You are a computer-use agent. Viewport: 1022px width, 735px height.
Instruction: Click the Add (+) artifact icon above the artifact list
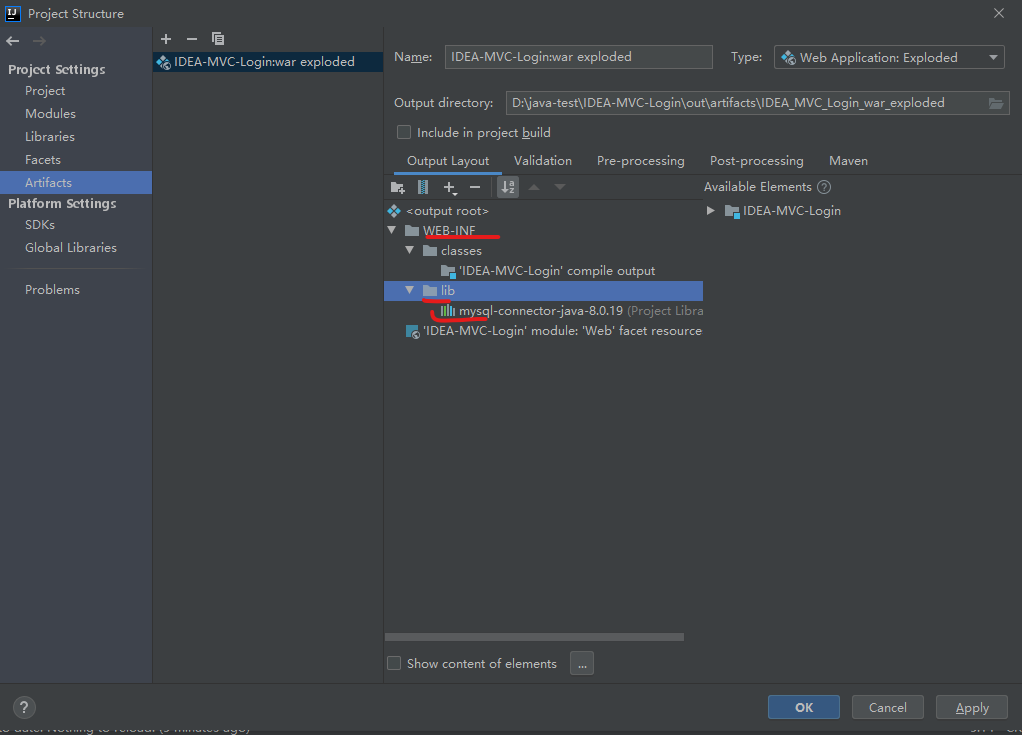(x=166, y=38)
